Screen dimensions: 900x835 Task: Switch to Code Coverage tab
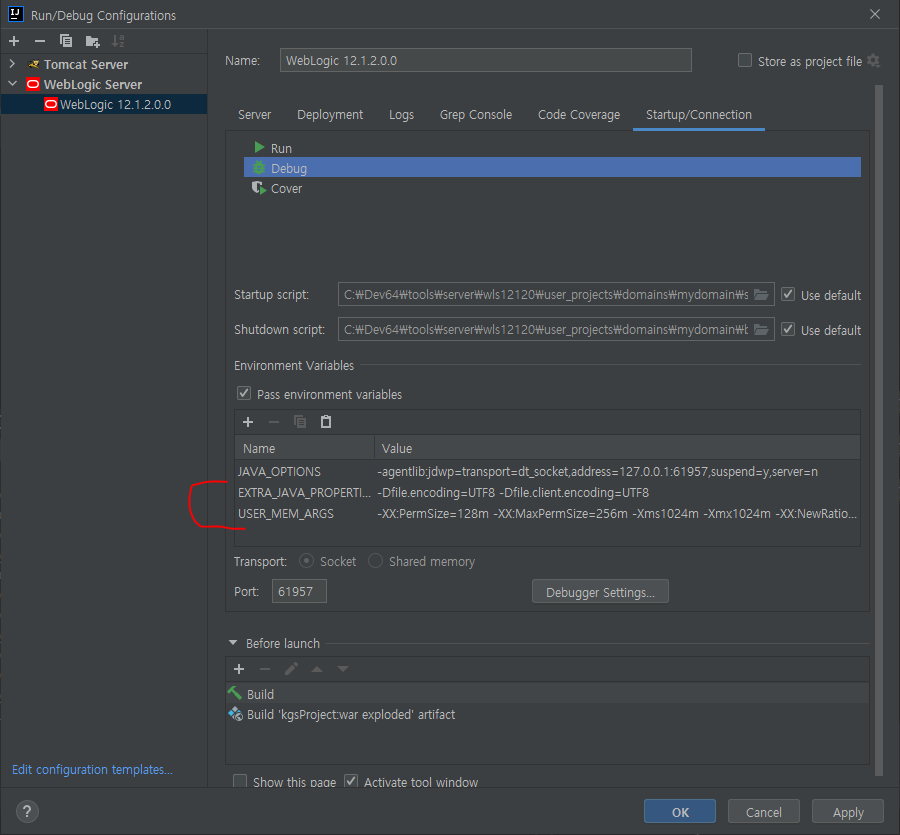pyautogui.click(x=579, y=115)
